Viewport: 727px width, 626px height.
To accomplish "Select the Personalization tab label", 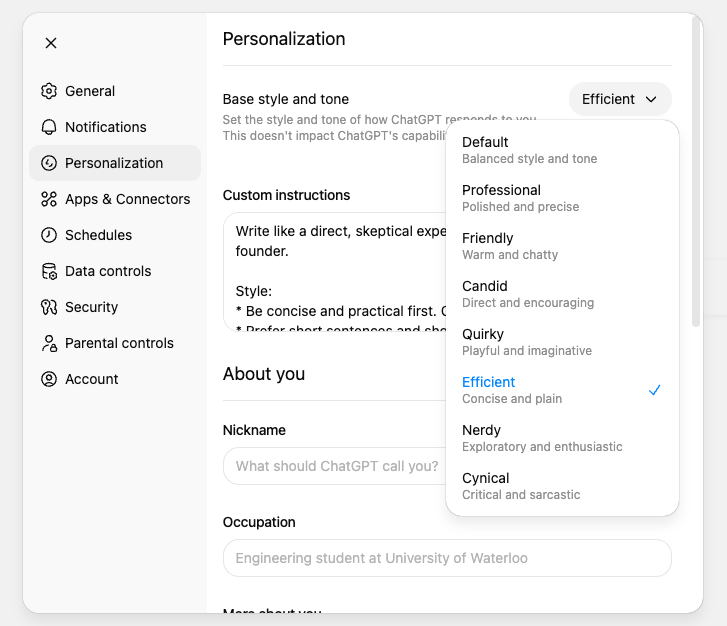I will pyautogui.click(x=114, y=163).
